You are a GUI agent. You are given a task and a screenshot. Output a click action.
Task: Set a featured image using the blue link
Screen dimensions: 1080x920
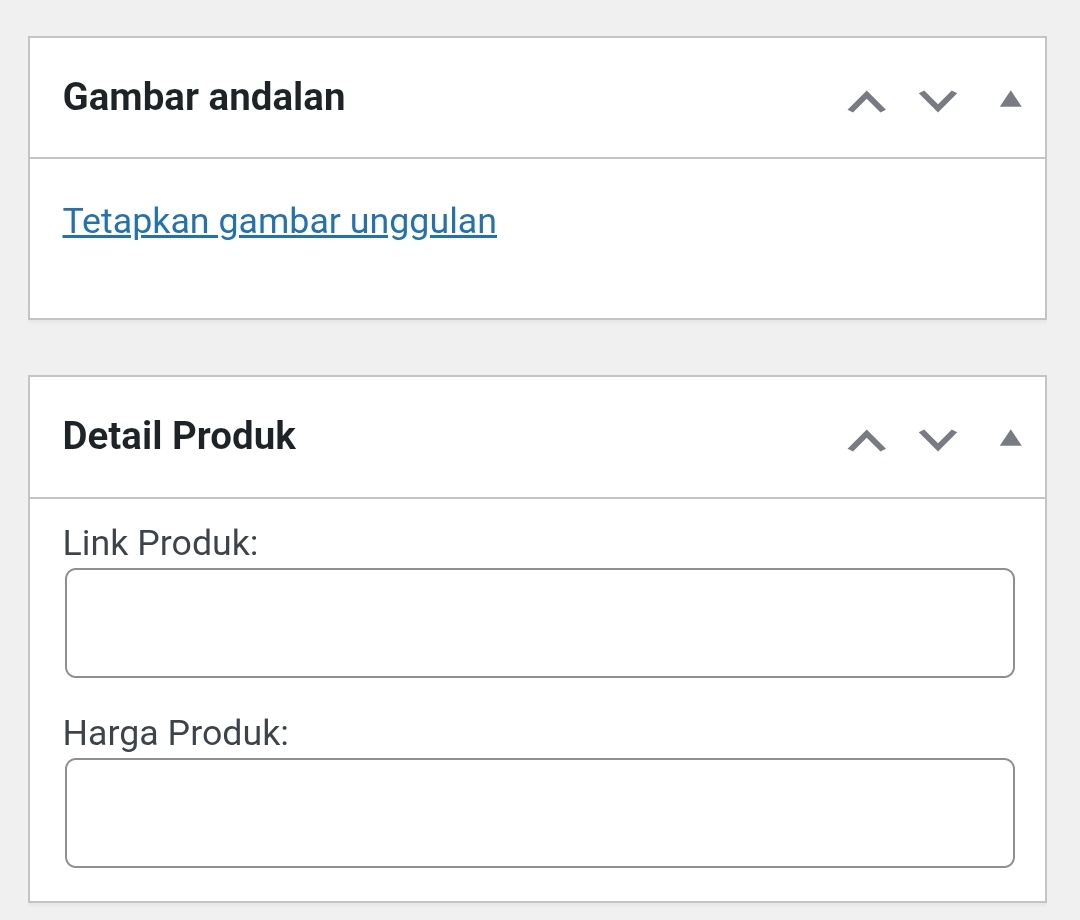point(280,221)
